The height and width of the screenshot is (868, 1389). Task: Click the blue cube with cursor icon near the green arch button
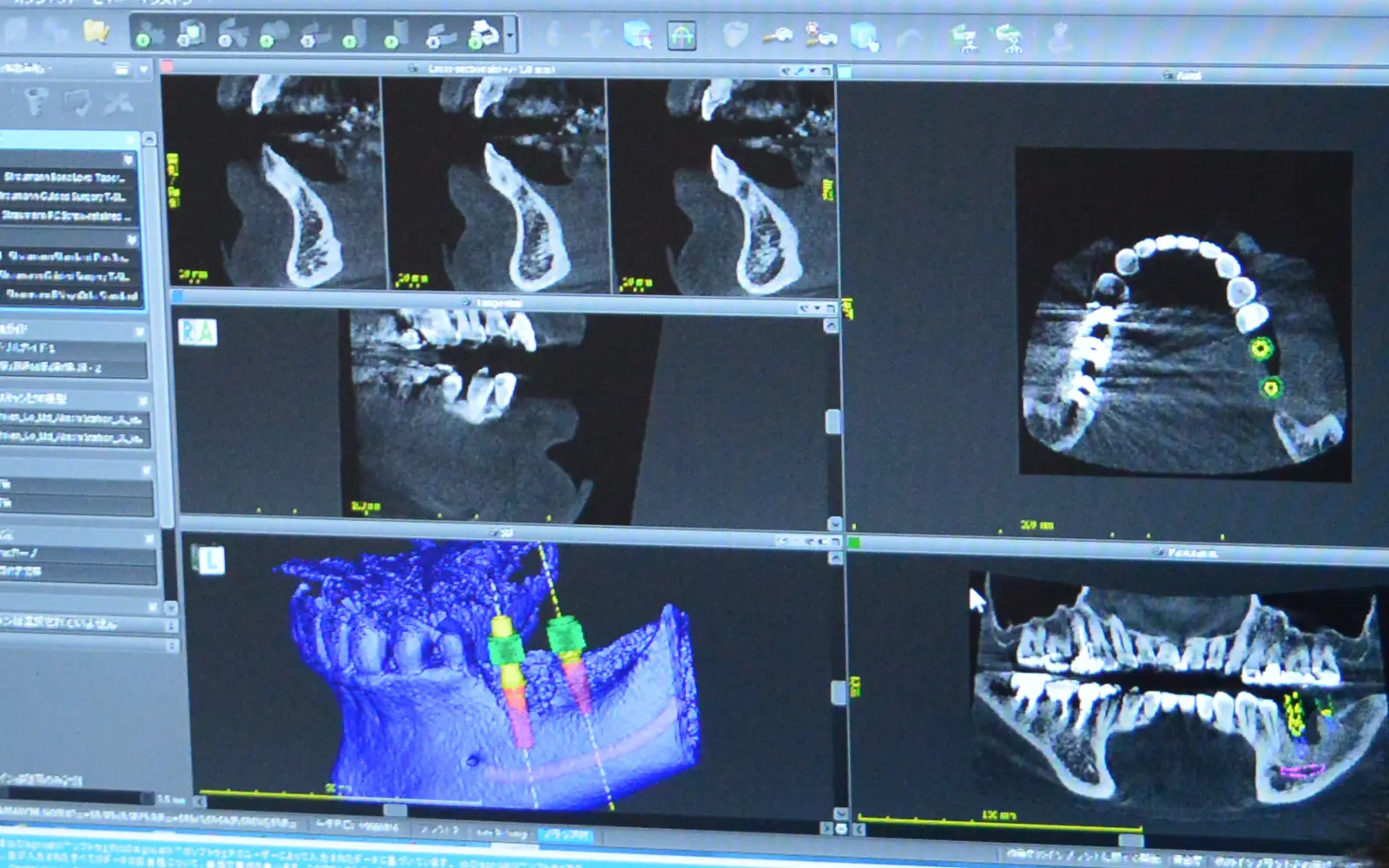[638, 36]
